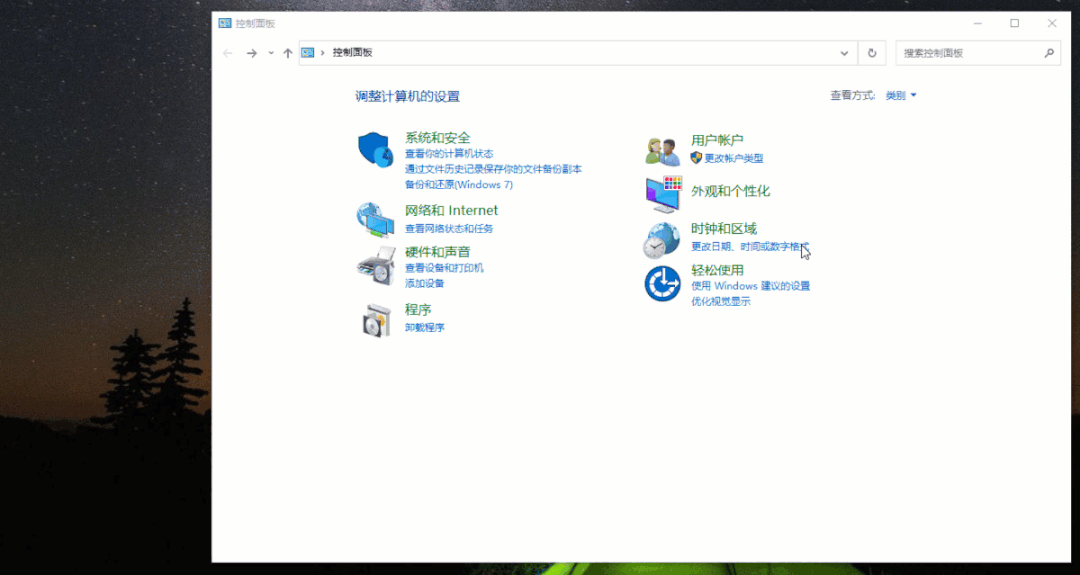Open the 程序 disc box icon
The height and width of the screenshot is (575, 1080).
[376, 320]
